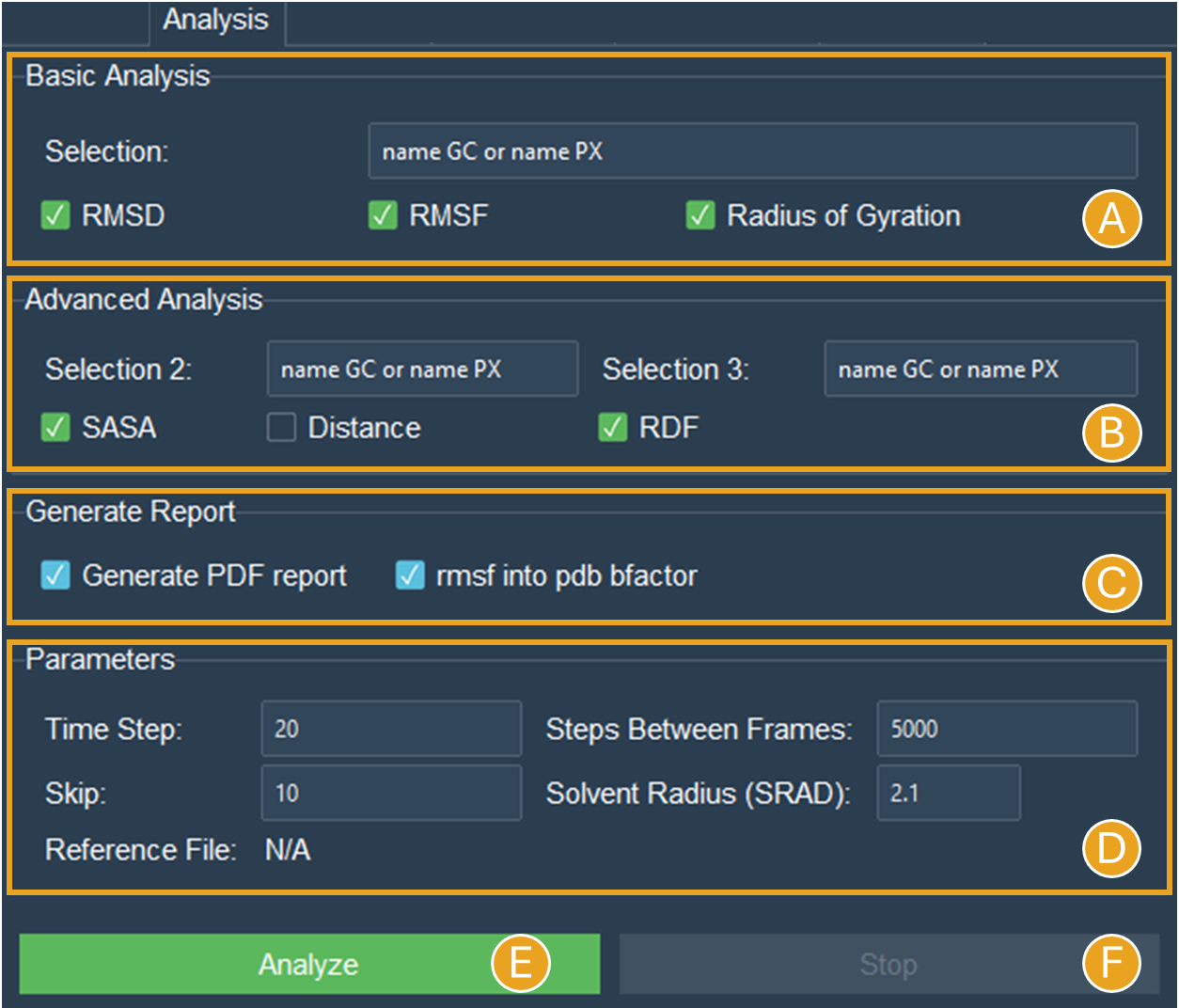This screenshot has height=1008, width=1179.
Task: Click the Stop button
Action: 888,964
